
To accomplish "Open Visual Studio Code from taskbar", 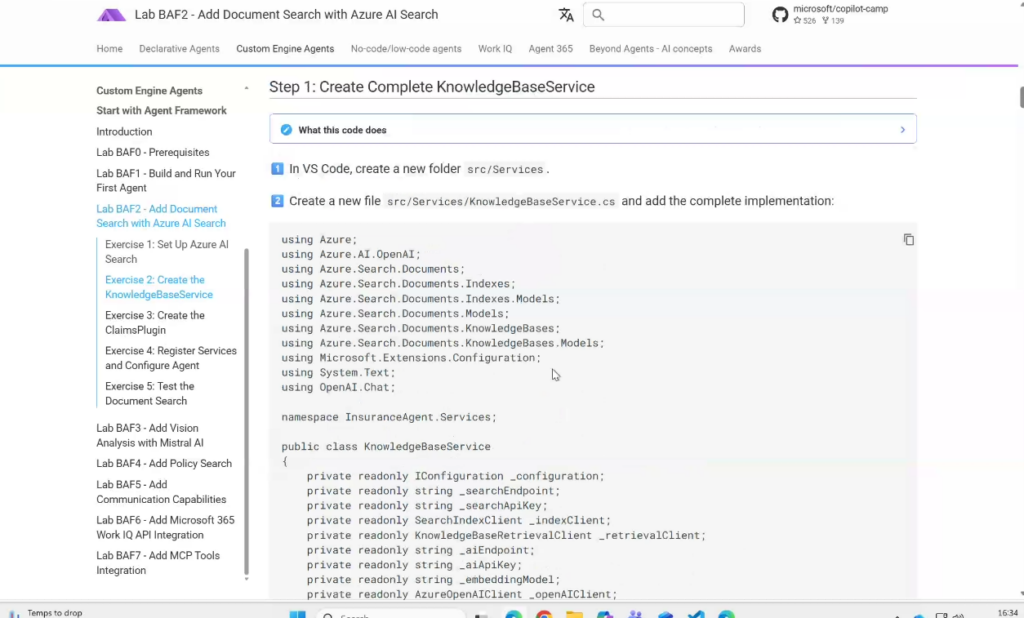I will pyautogui.click(x=695, y=615).
